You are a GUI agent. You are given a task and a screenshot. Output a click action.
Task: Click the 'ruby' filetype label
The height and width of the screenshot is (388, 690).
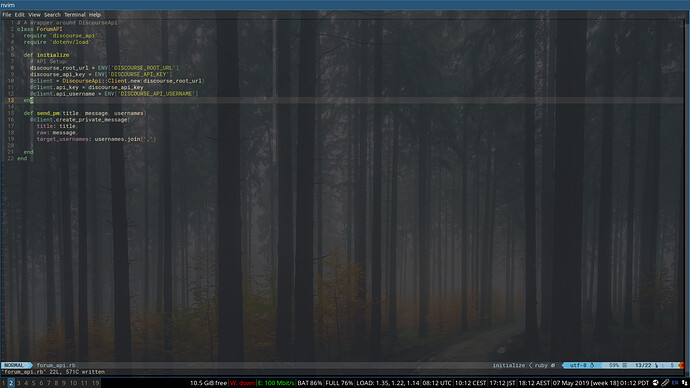click(541, 366)
